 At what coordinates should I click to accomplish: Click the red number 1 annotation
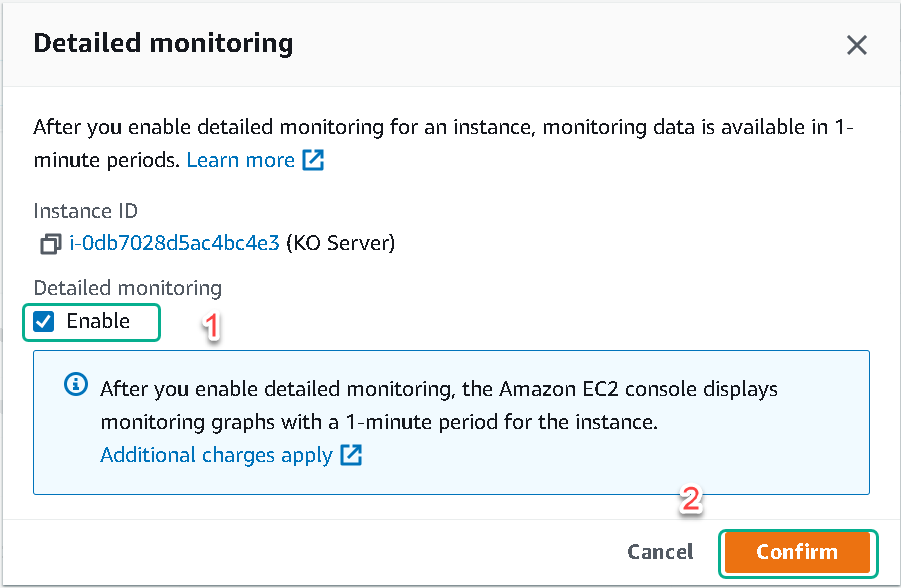tap(211, 326)
